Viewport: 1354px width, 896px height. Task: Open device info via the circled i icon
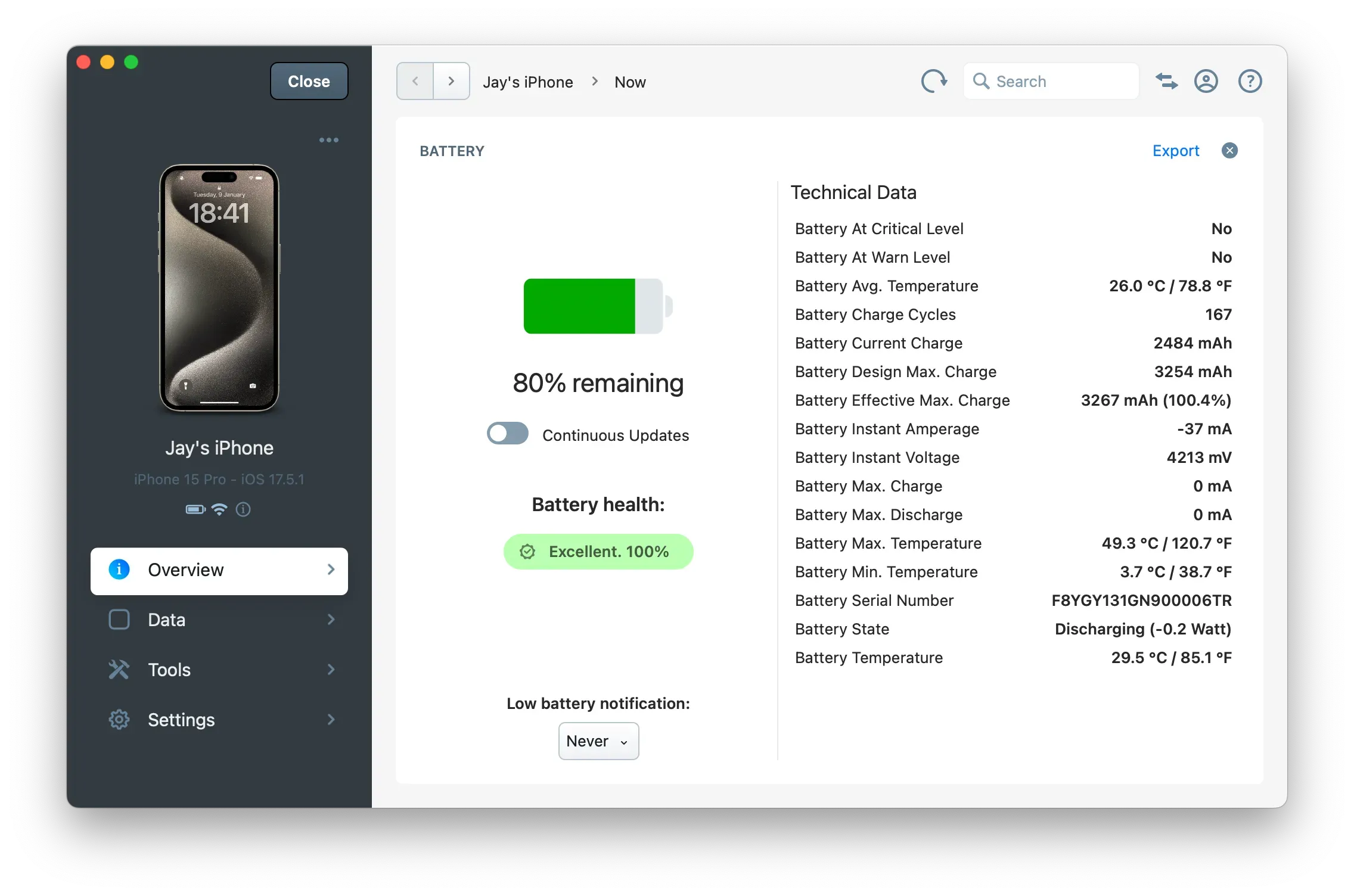243,509
